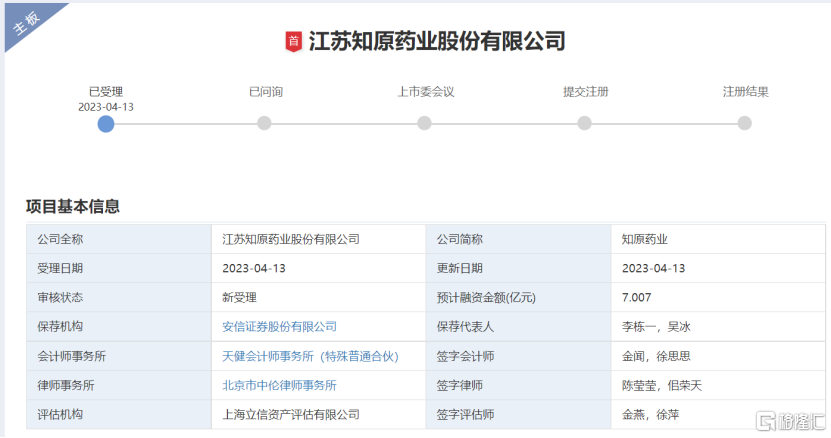Viewport: 831px width, 438px height.
Task: Click the 金闻，徐思思 accountants cell
Action: (656, 356)
